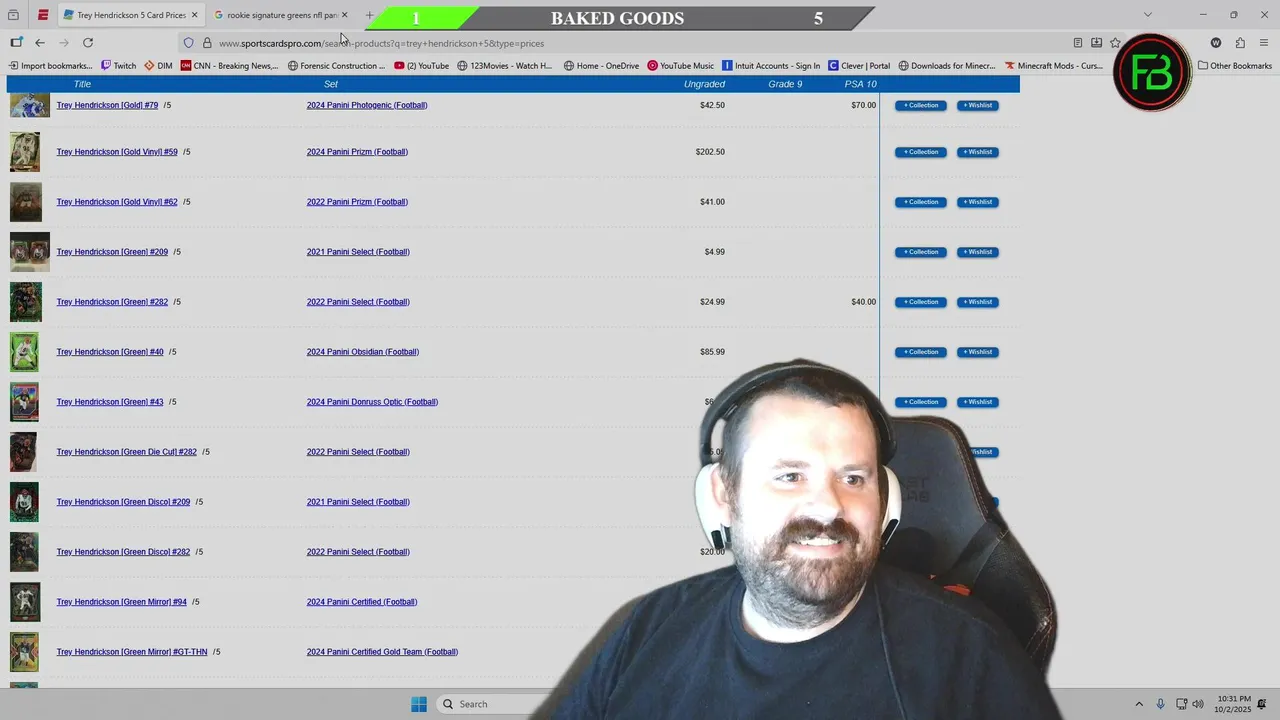Sort by the PSA 10 column
The image size is (1280, 720).
pos(860,84)
